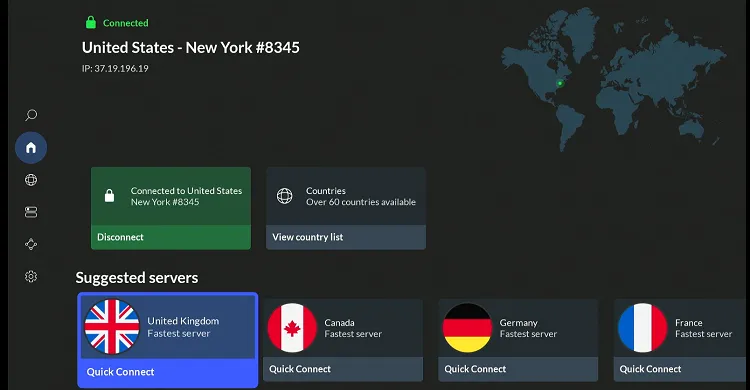
Task: Click 'Over 60 countries available' text
Action: [361, 202]
